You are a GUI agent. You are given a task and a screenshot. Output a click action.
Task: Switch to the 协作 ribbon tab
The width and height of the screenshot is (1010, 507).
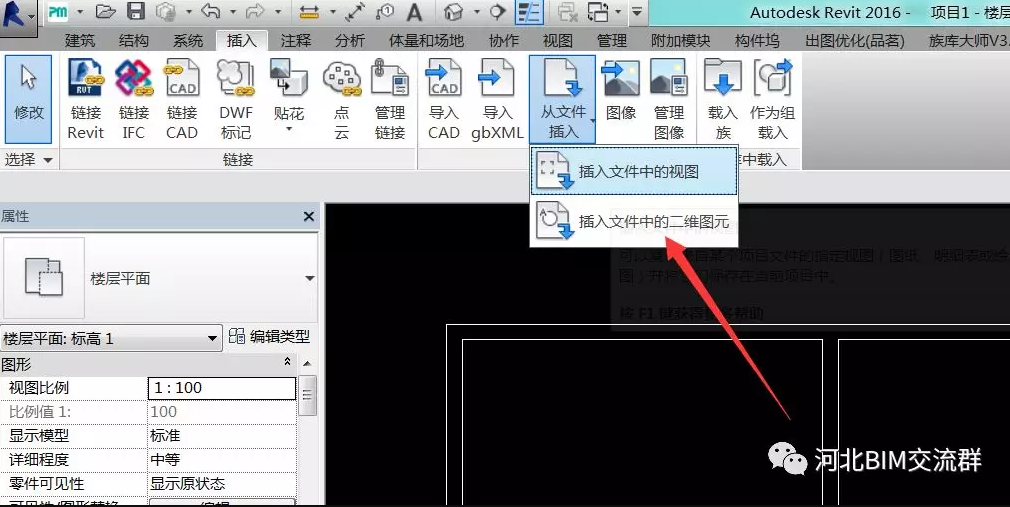pos(504,41)
